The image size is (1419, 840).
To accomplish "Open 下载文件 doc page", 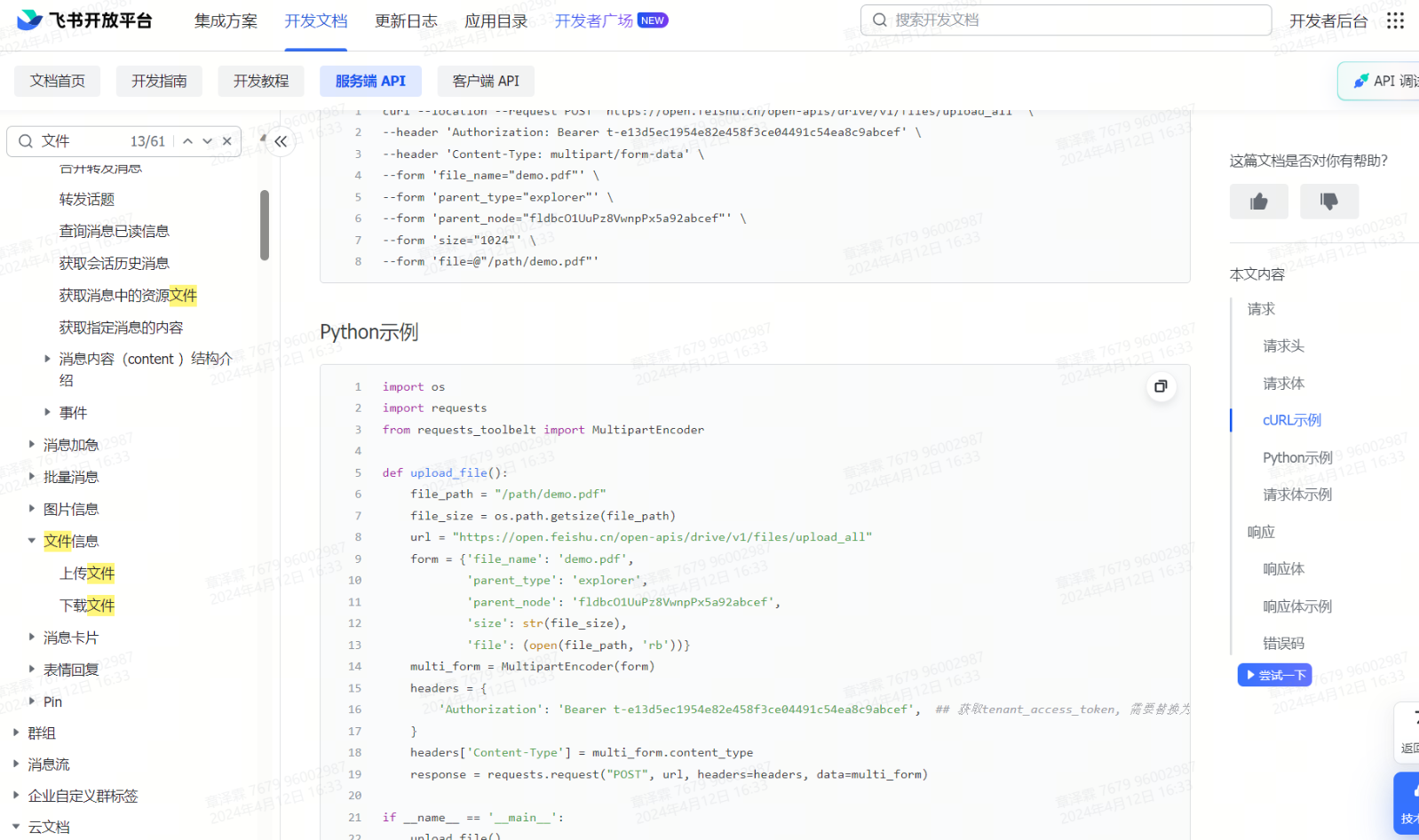I will pos(87,605).
